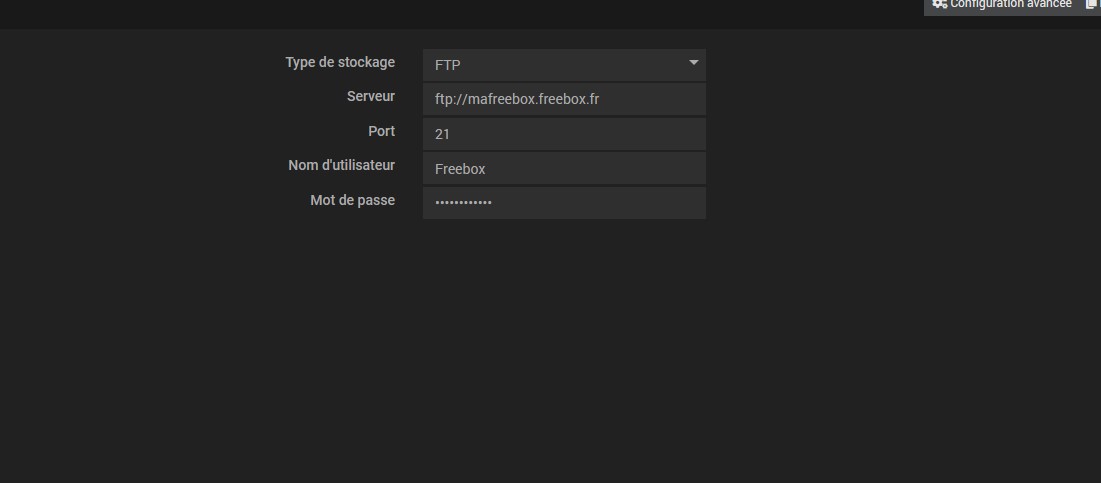Click the gears icon beside Configuration avancée
The width and height of the screenshot is (1101, 483).
[x=939, y=4]
